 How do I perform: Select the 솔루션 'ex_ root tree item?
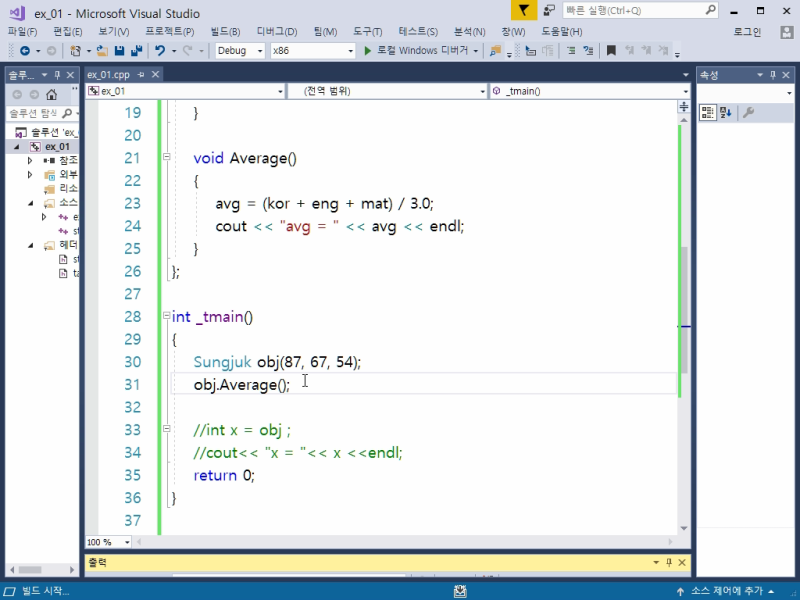click(x=46, y=133)
